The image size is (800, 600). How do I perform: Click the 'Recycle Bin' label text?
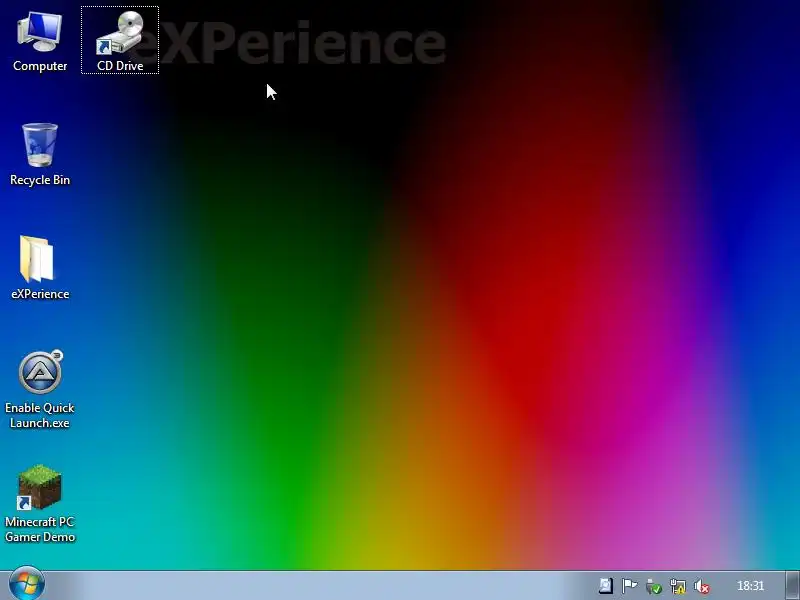pos(40,180)
